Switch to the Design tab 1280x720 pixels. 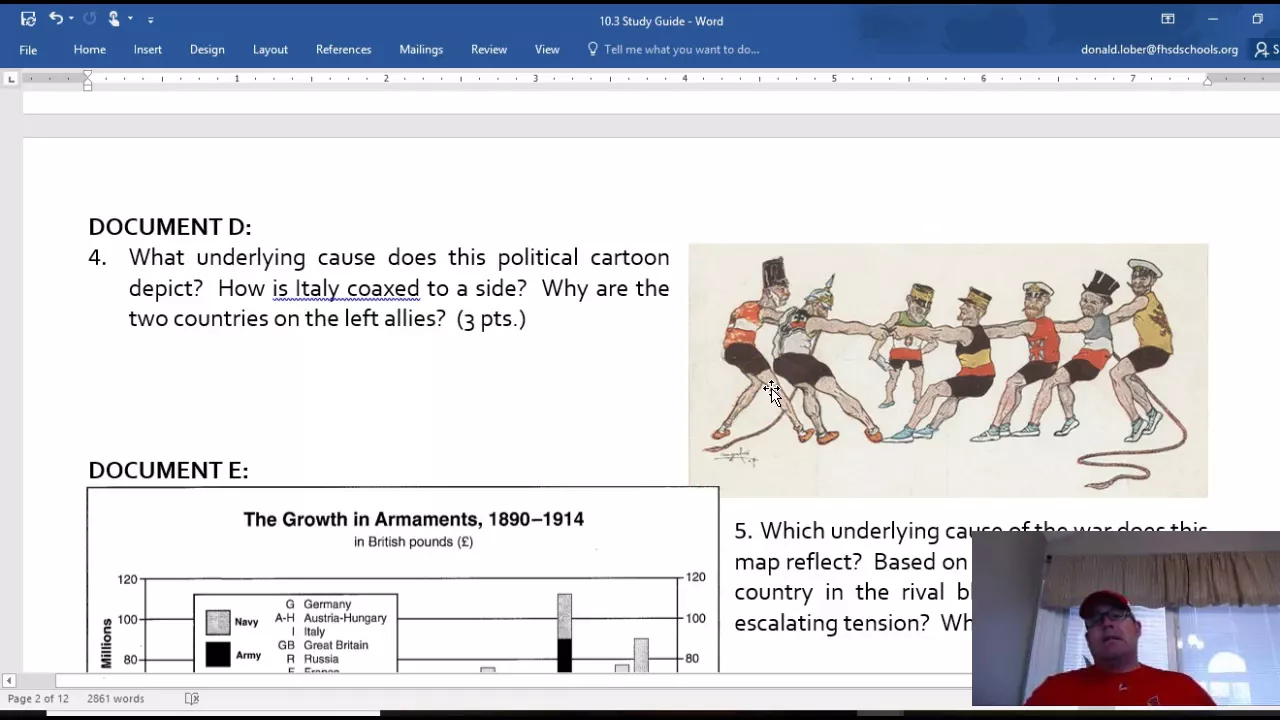coord(207,50)
